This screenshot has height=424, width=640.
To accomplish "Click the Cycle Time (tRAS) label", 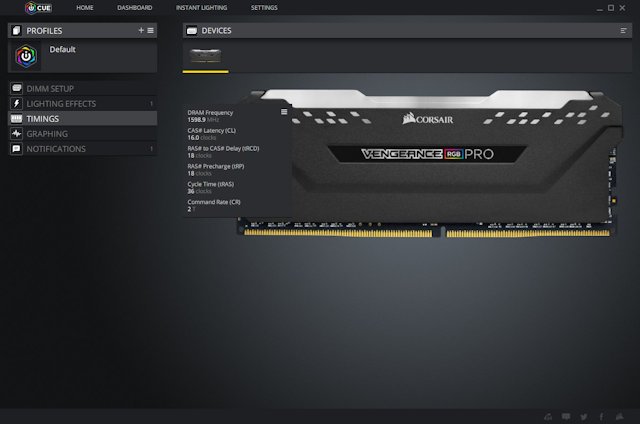I will pyautogui.click(x=211, y=184).
